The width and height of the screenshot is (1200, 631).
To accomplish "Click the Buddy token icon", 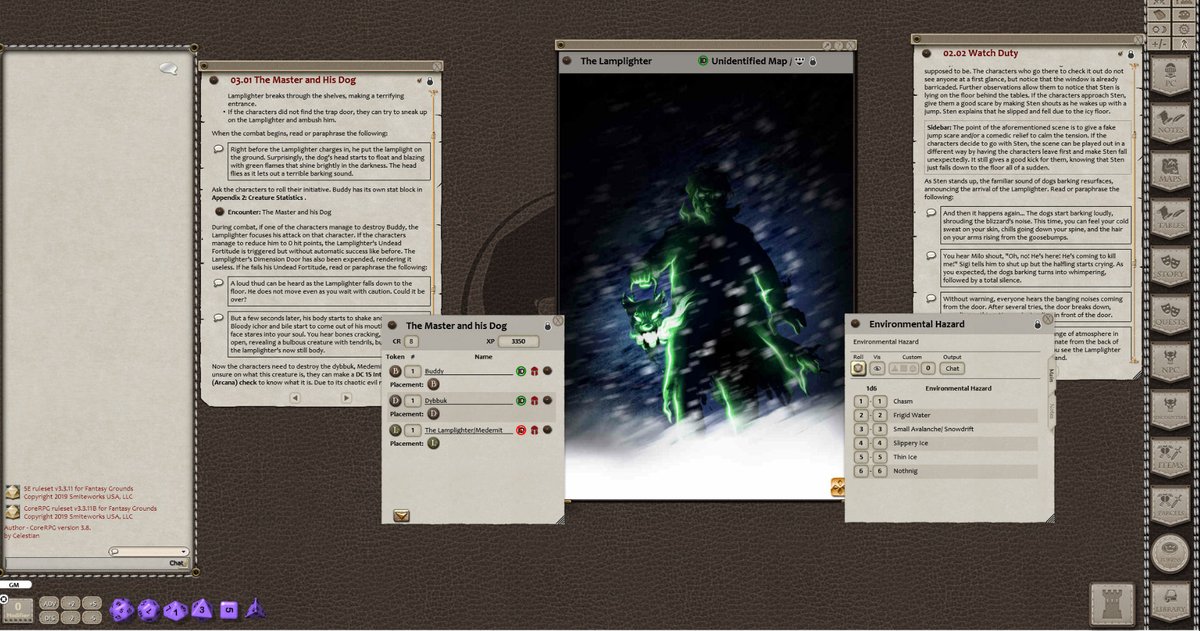I will [396, 371].
